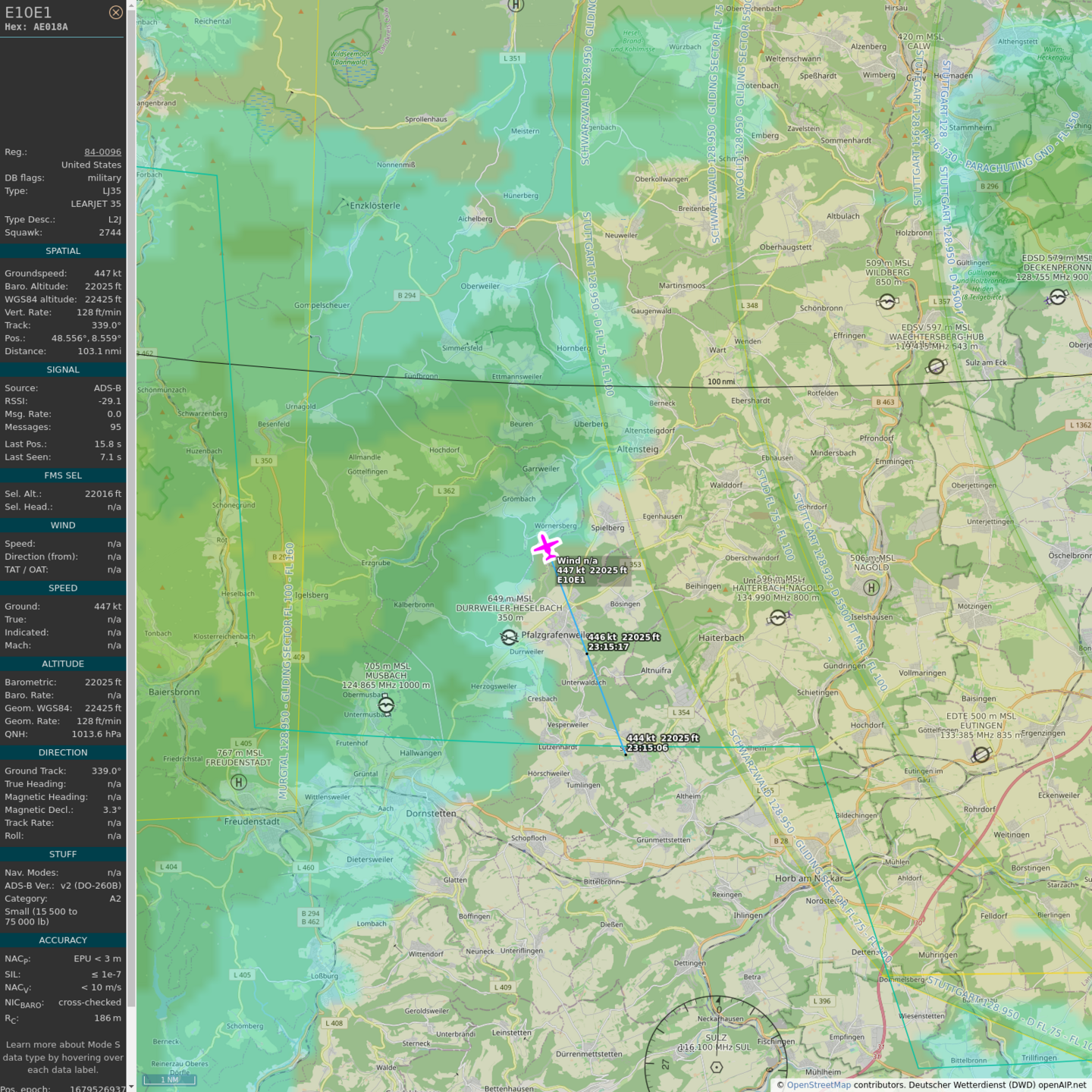Click the E10E1 aircraft label on the map
The width and height of the screenshot is (1092, 1092).
click(571, 580)
